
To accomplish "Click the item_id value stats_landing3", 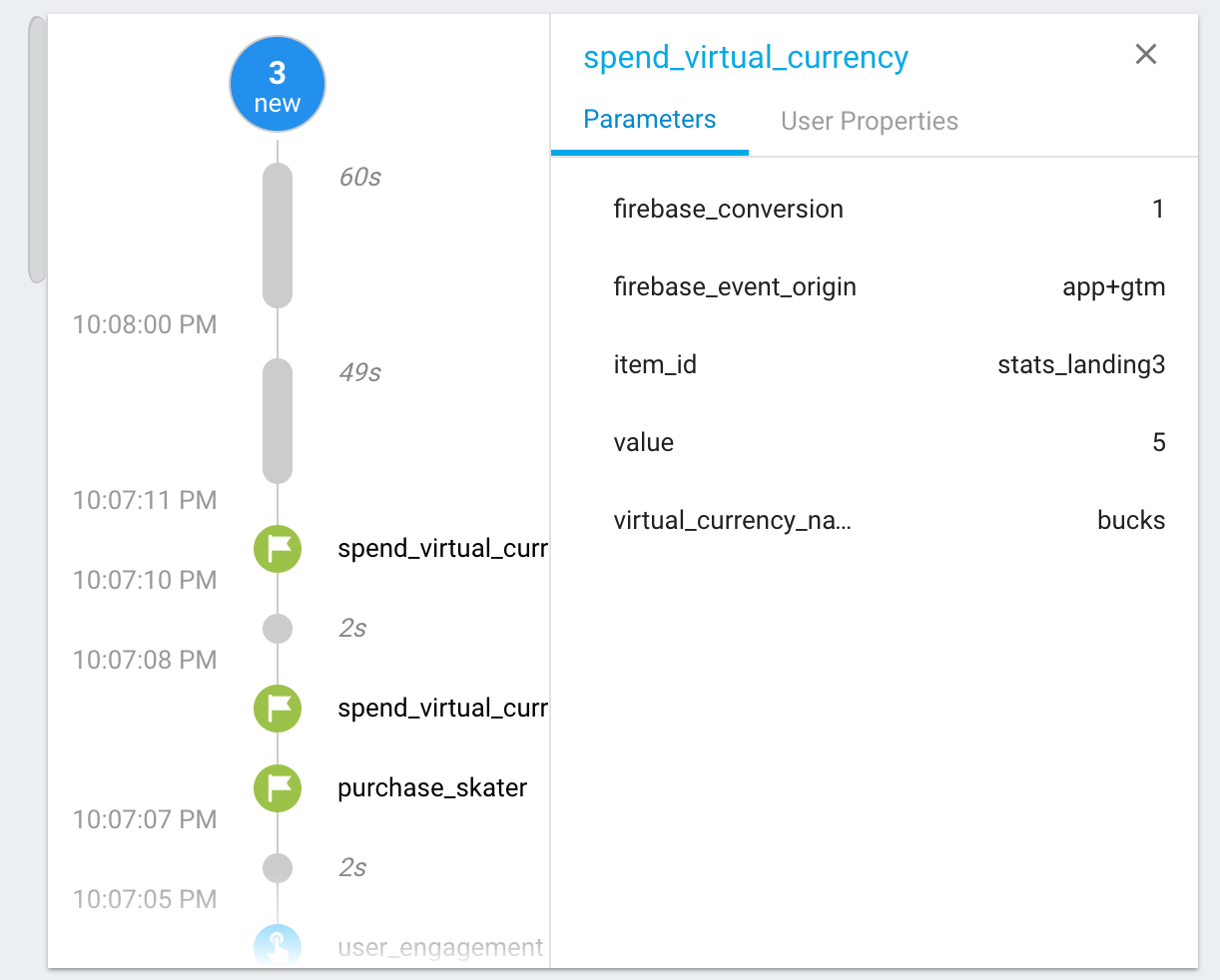I will (1081, 365).
